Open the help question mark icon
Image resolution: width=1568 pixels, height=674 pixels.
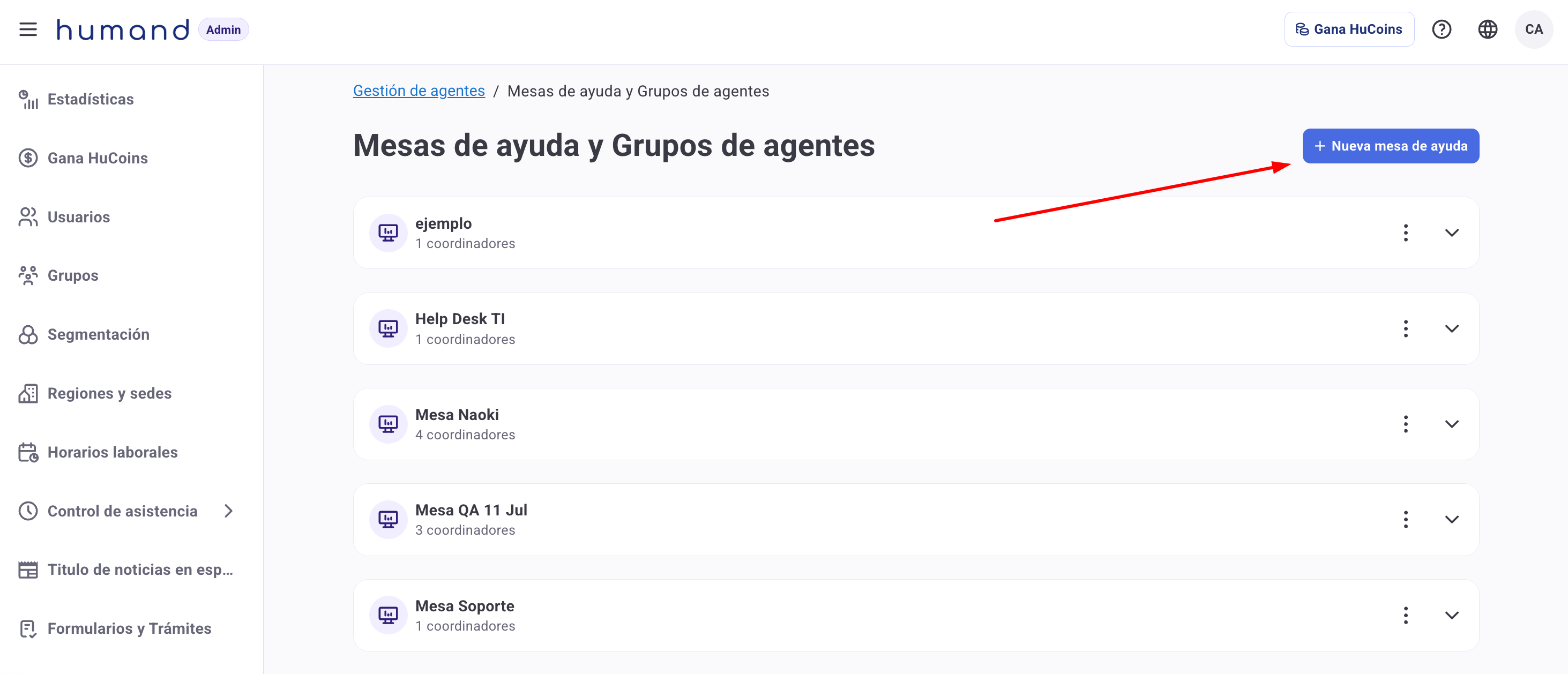(x=1442, y=29)
